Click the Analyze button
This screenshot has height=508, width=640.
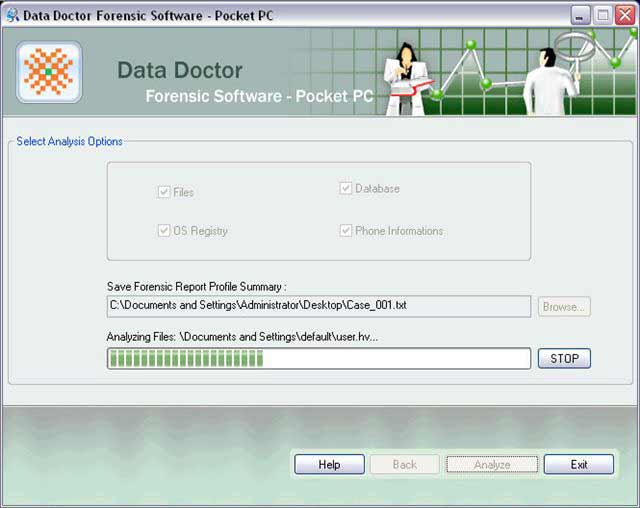492,464
